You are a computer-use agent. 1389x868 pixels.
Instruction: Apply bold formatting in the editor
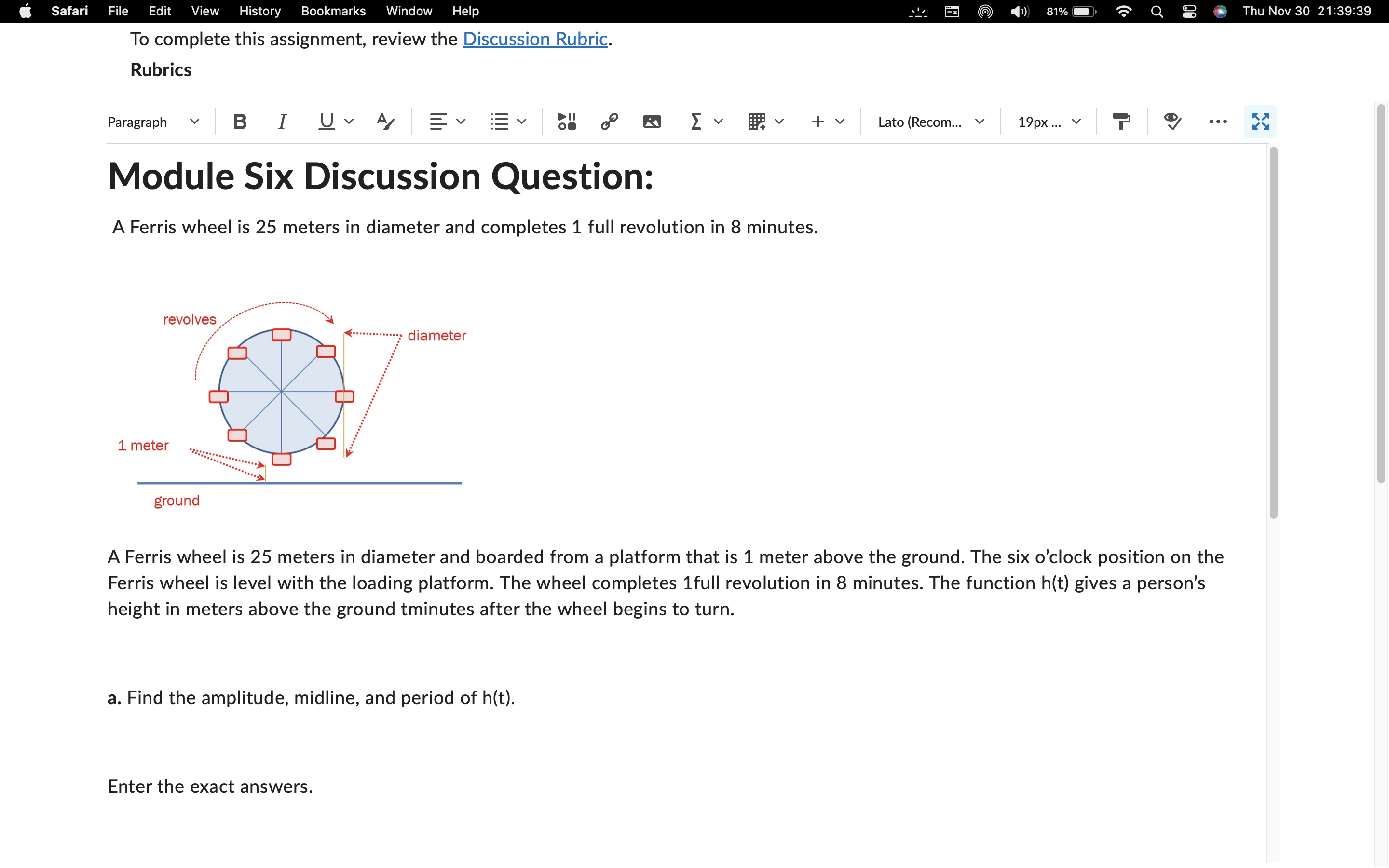point(239,121)
